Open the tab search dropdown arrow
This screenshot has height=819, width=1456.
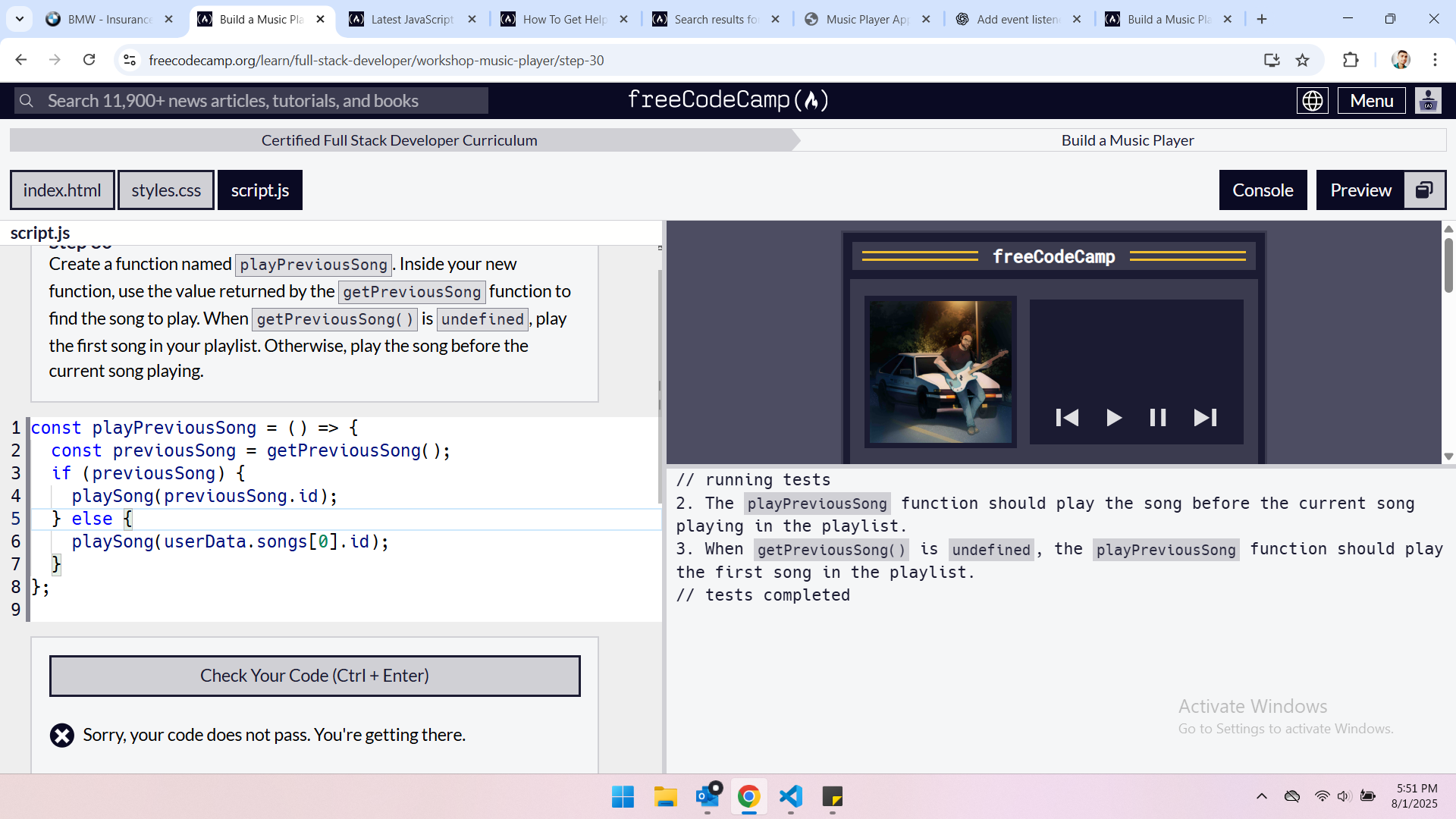(x=20, y=19)
